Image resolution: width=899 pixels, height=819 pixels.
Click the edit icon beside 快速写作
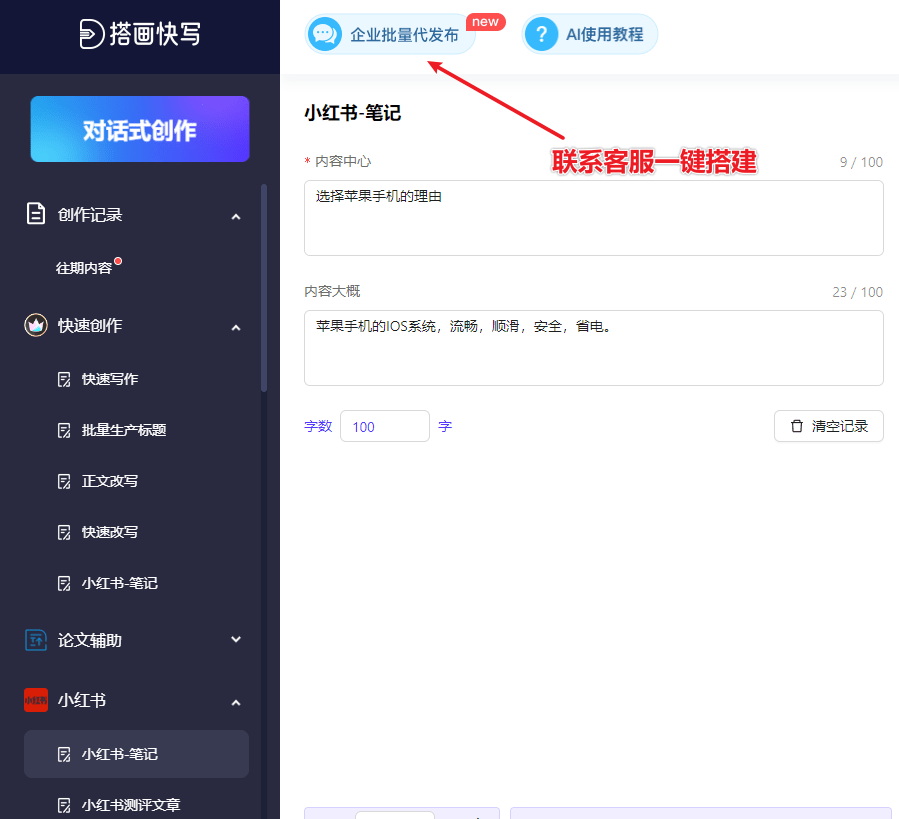pyautogui.click(x=64, y=380)
